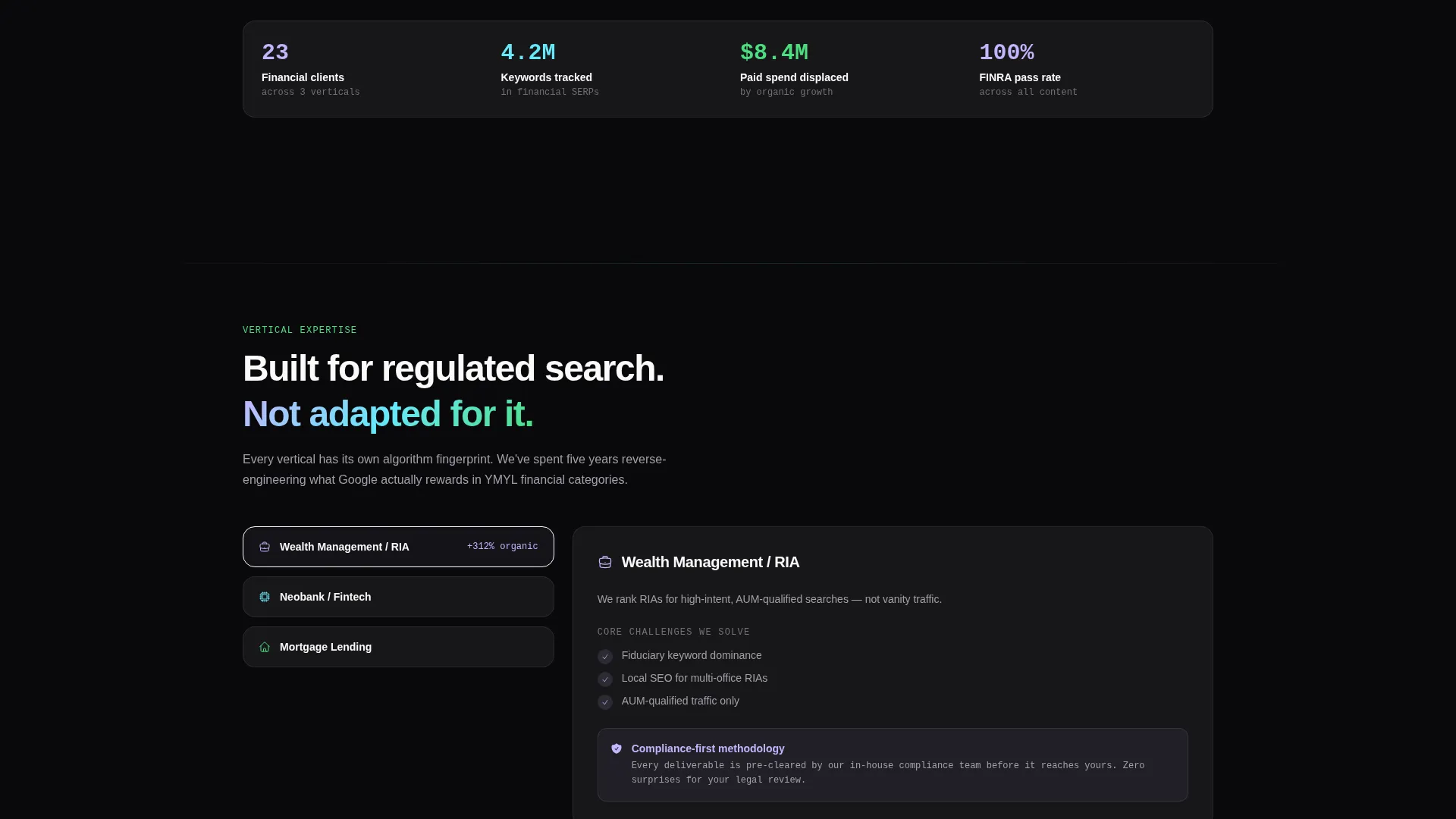Open the Mortgage Lending tab
Screen dimensions: 1456x819
(398, 647)
